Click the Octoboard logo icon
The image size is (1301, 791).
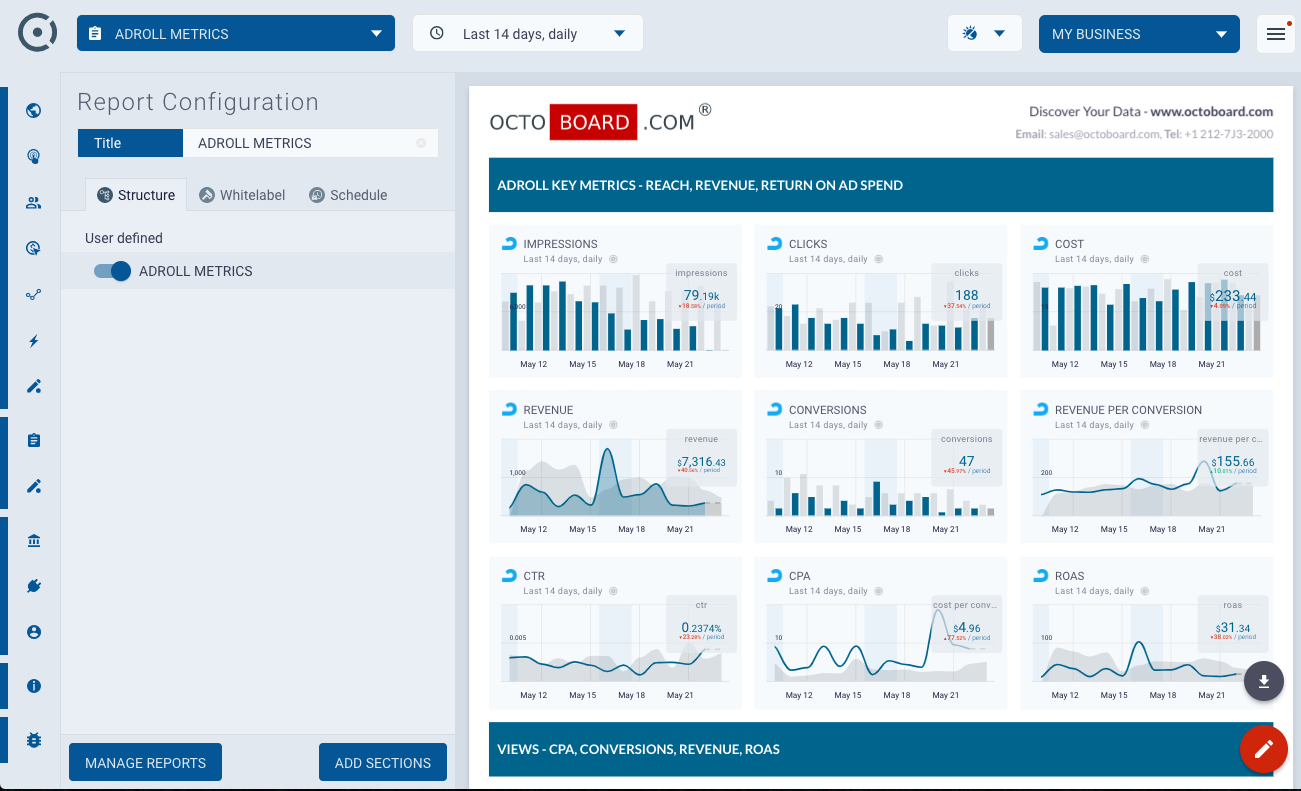pos(38,33)
